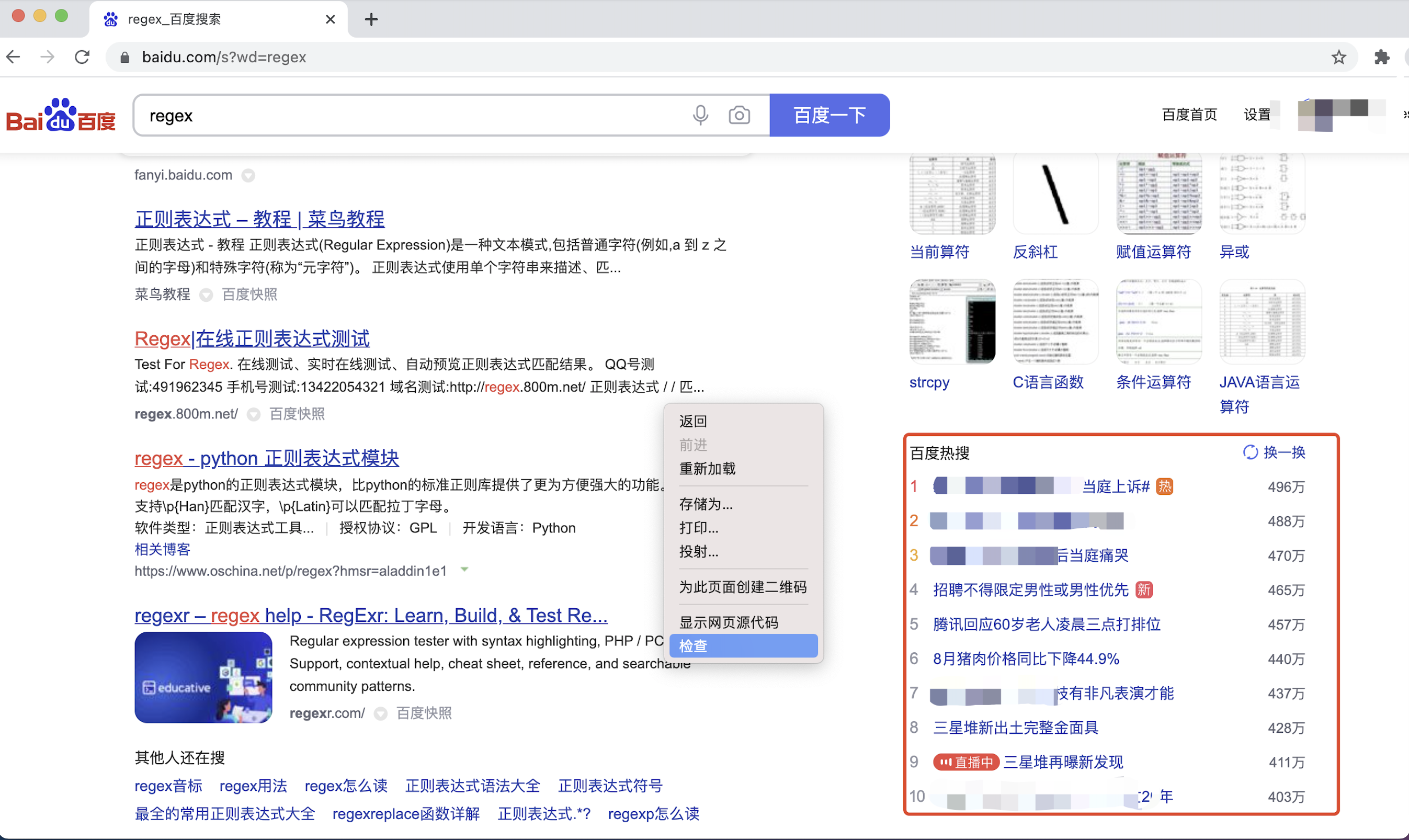
Task: Click the 相关博客 link
Action: pyautogui.click(x=163, y=549)
